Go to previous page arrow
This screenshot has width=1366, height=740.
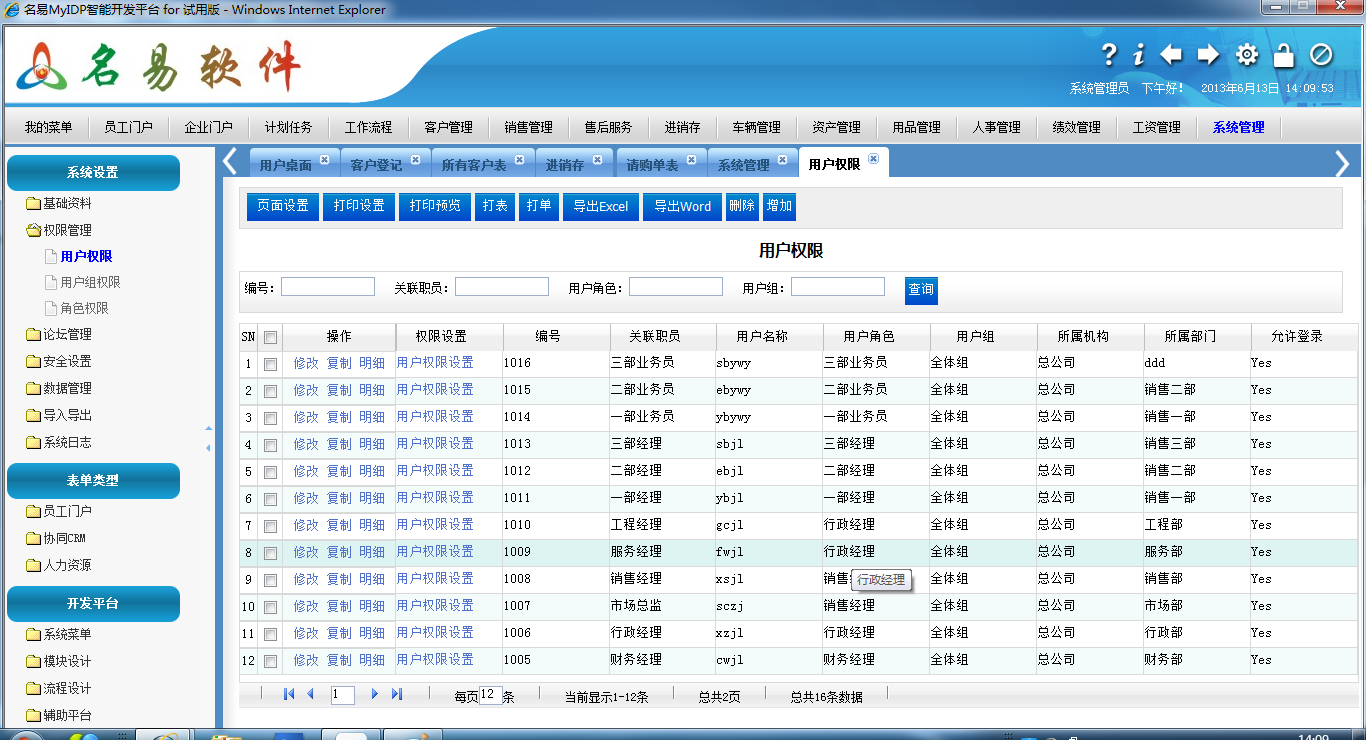[x=310, y=694]
